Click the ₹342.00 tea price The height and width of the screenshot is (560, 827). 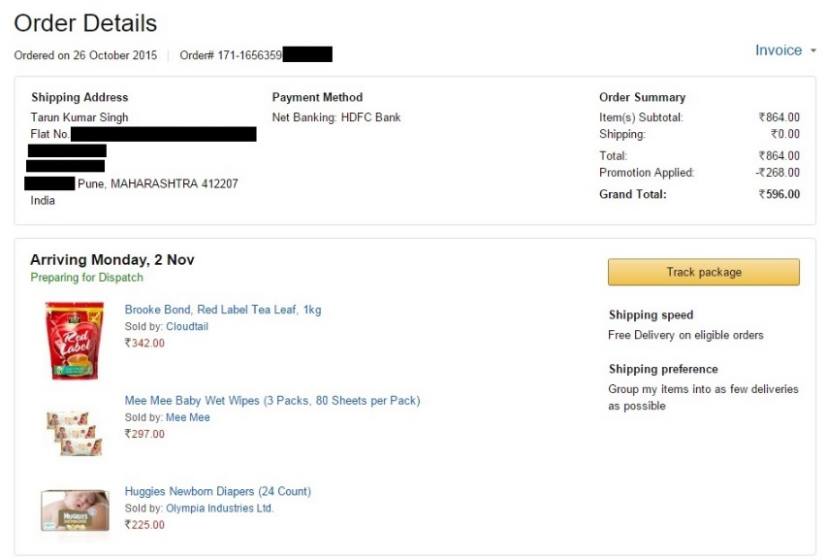tap(145, 343)
